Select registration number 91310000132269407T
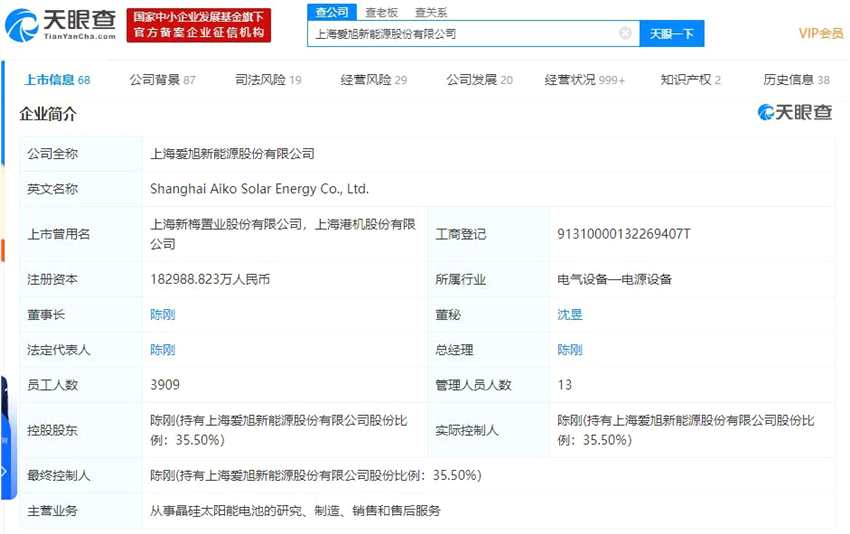The image size is (850, 534). point(623,234)
